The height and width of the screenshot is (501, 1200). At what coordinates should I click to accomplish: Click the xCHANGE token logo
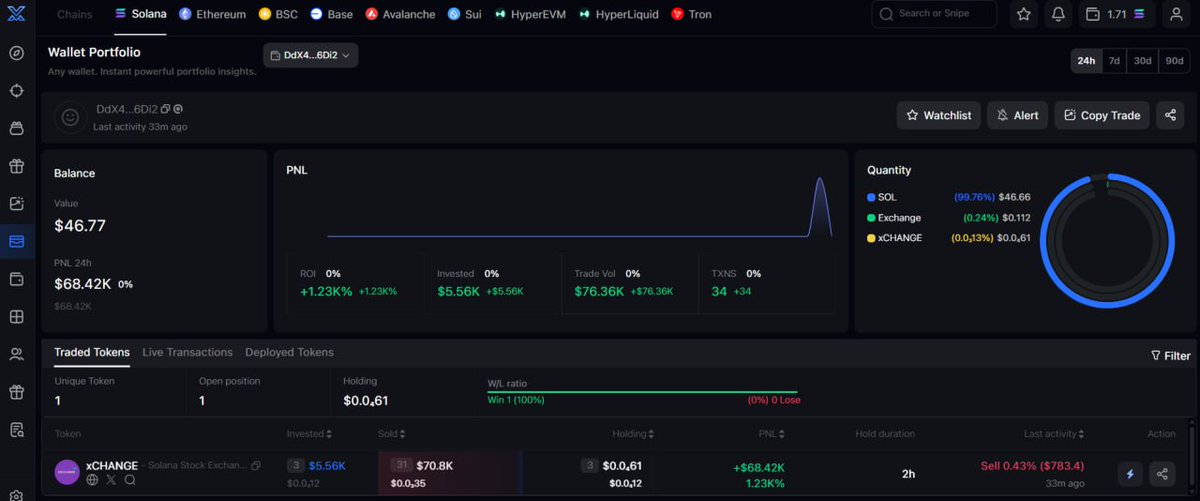pos(67,472)
